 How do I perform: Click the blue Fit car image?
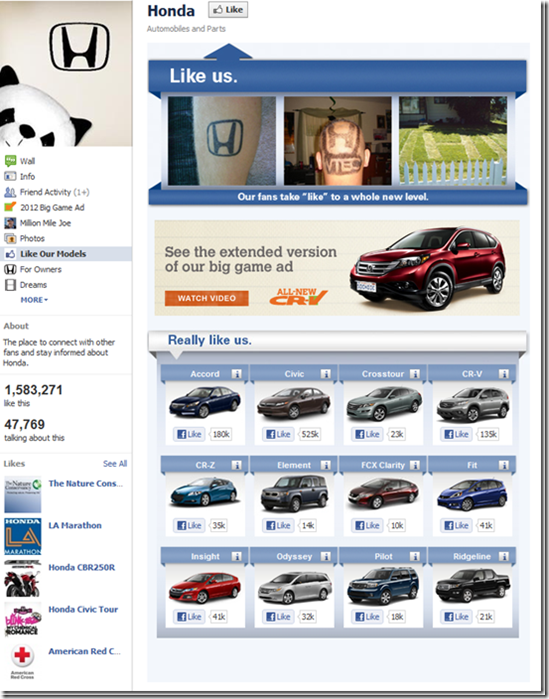coord(472,494)
